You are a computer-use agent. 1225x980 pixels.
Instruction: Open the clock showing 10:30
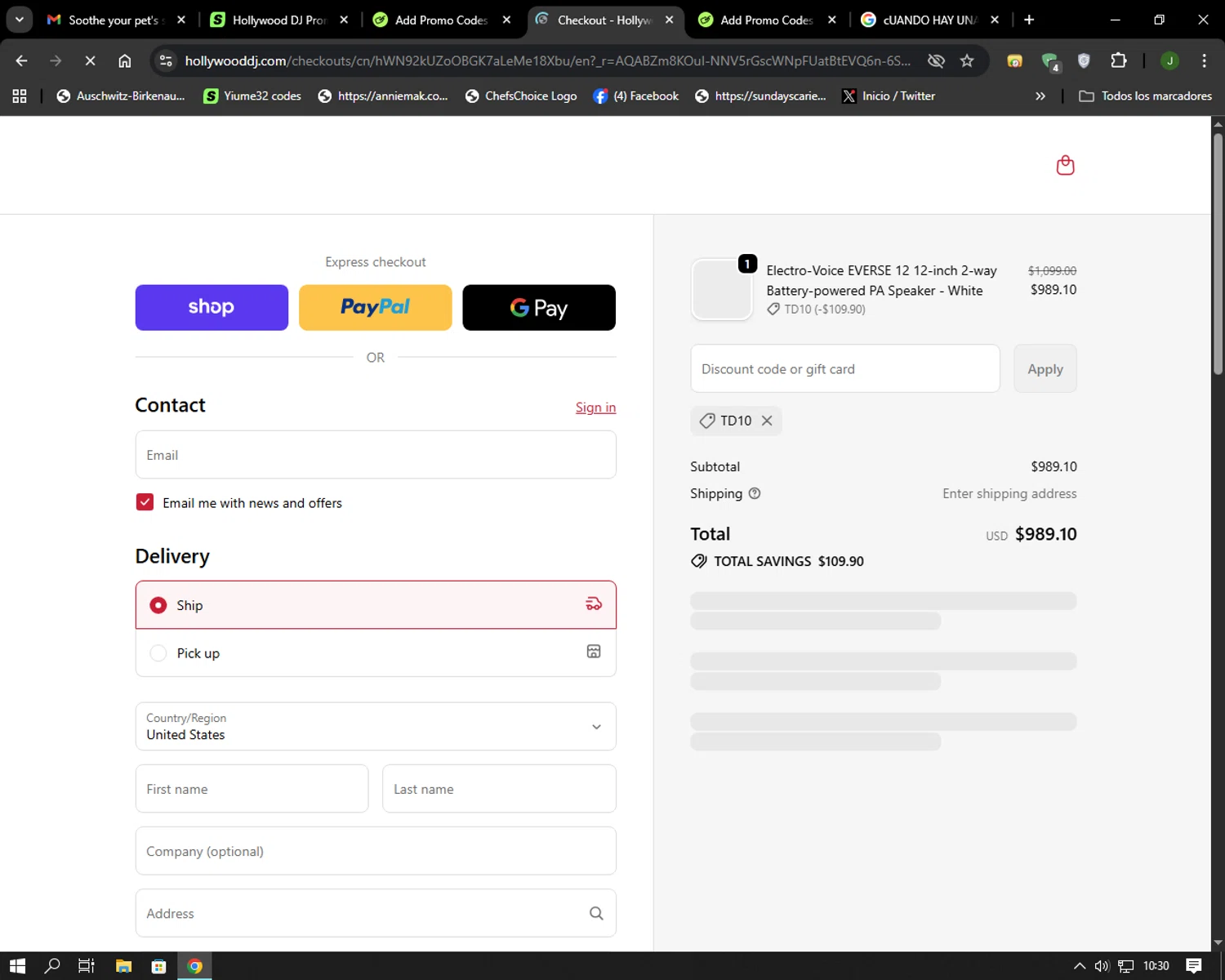pos(1156,966)
